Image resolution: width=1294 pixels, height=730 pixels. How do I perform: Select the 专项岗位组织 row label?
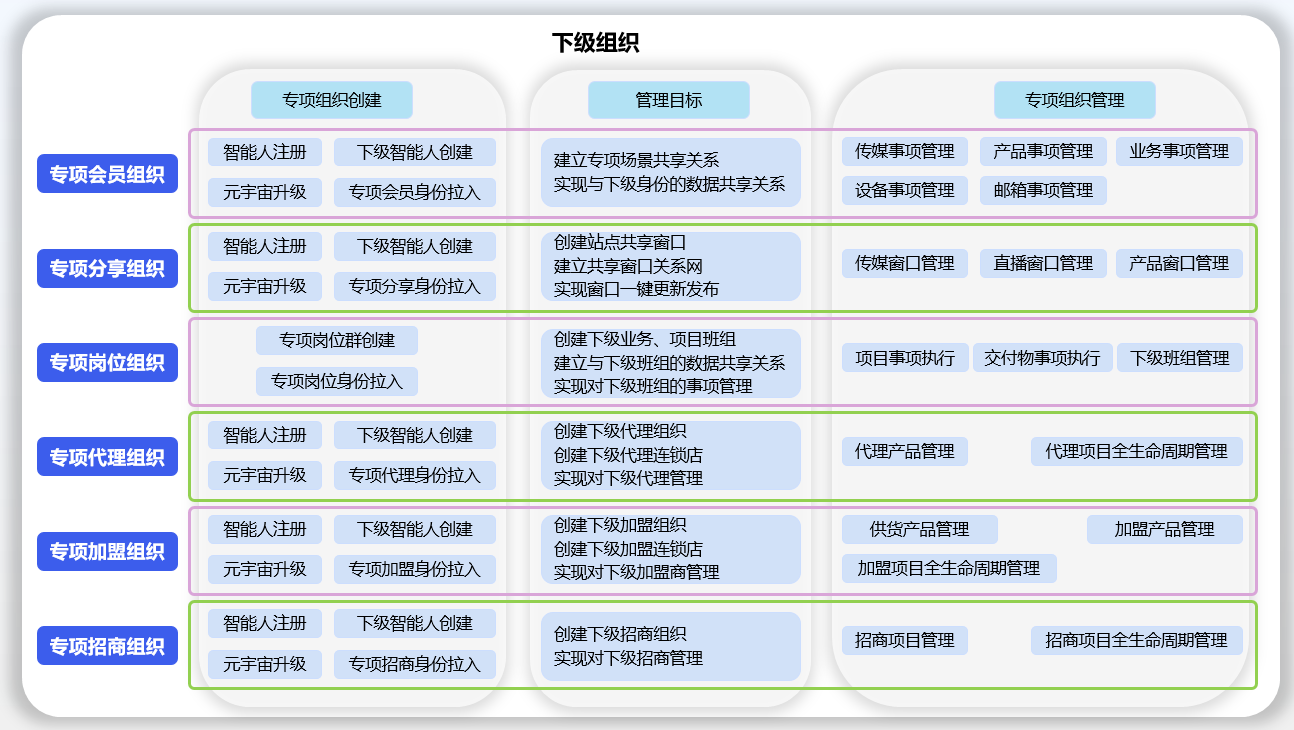coord(107,362)
